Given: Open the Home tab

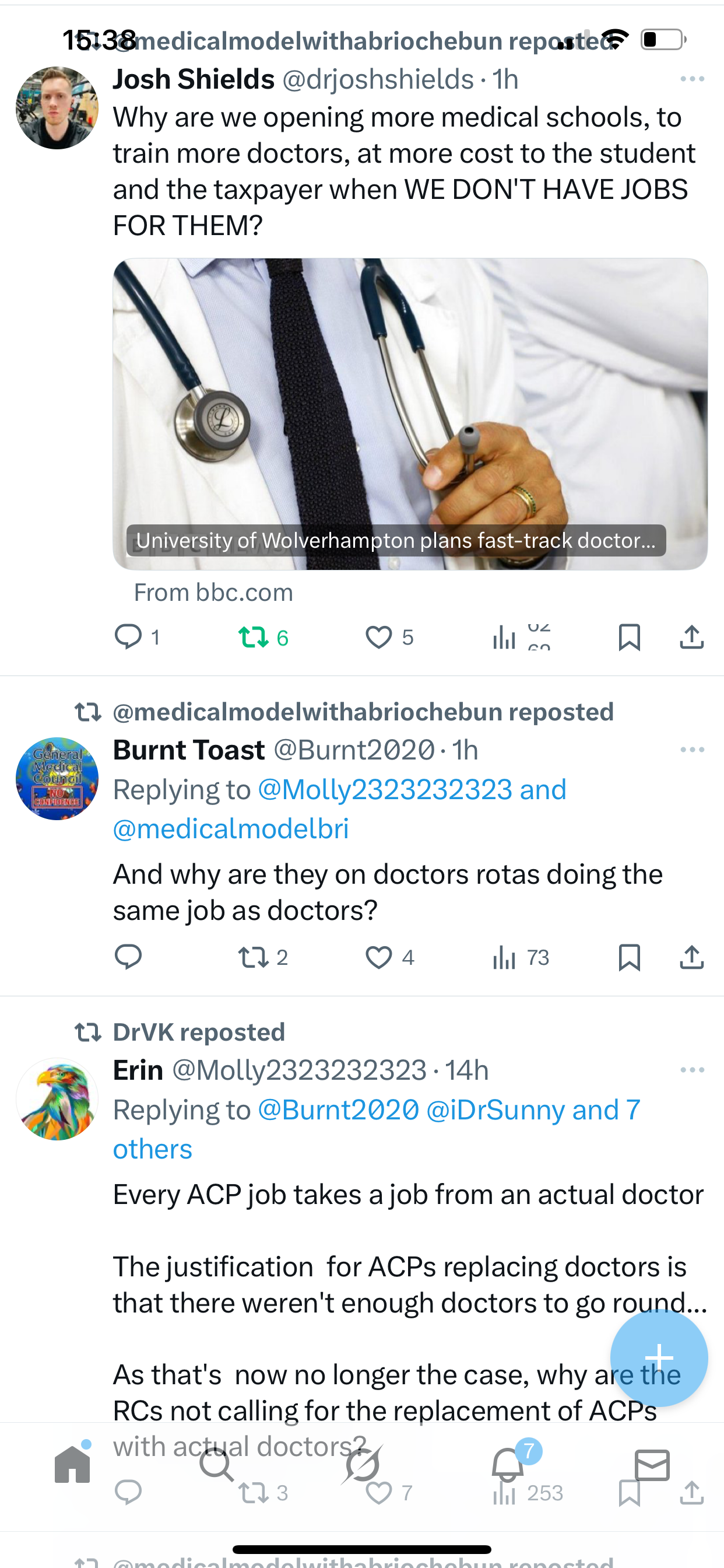Looking at the screenshot, I should click(72, 1465).
